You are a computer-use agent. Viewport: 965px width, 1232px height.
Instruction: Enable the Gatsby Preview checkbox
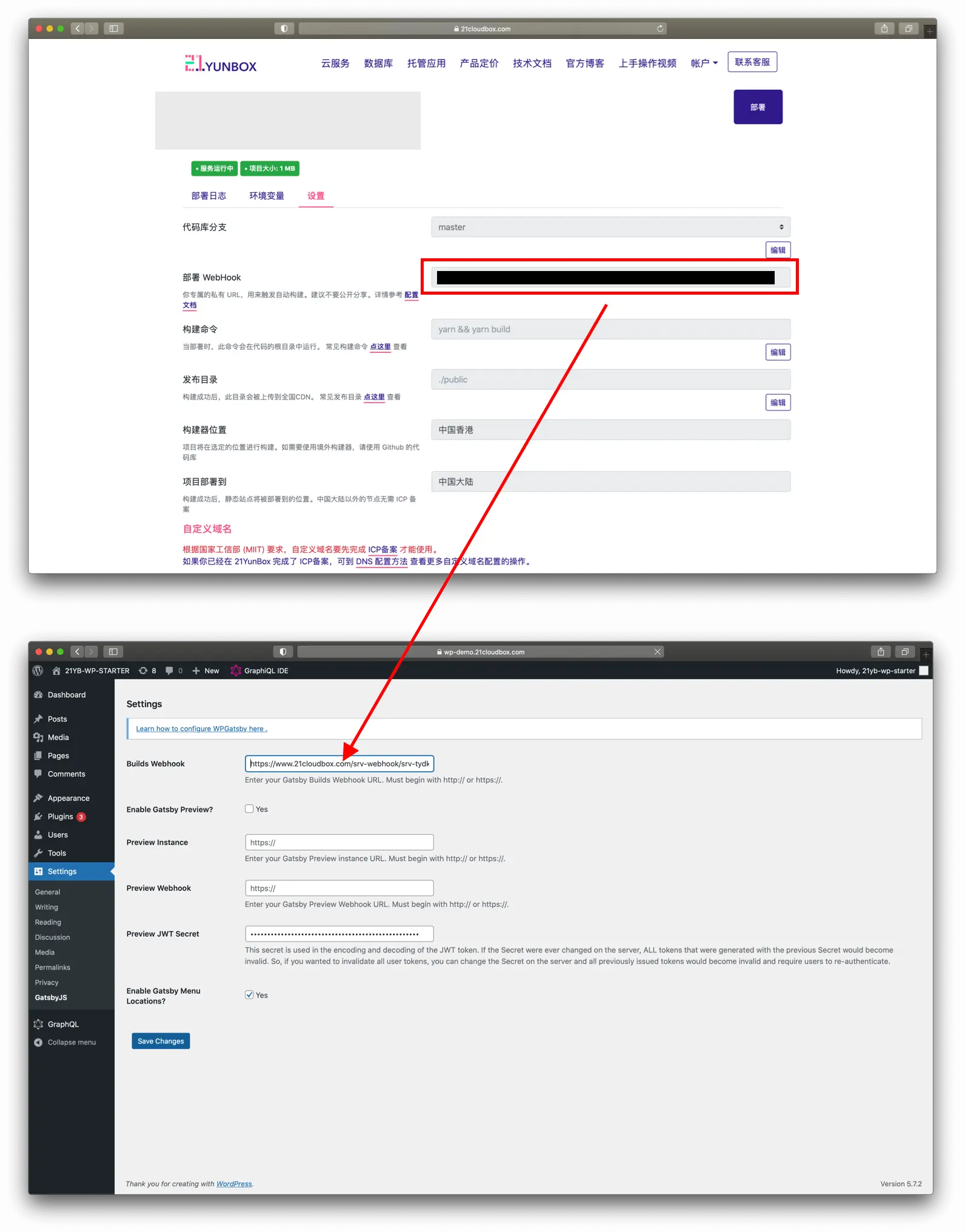click(249, 809)
